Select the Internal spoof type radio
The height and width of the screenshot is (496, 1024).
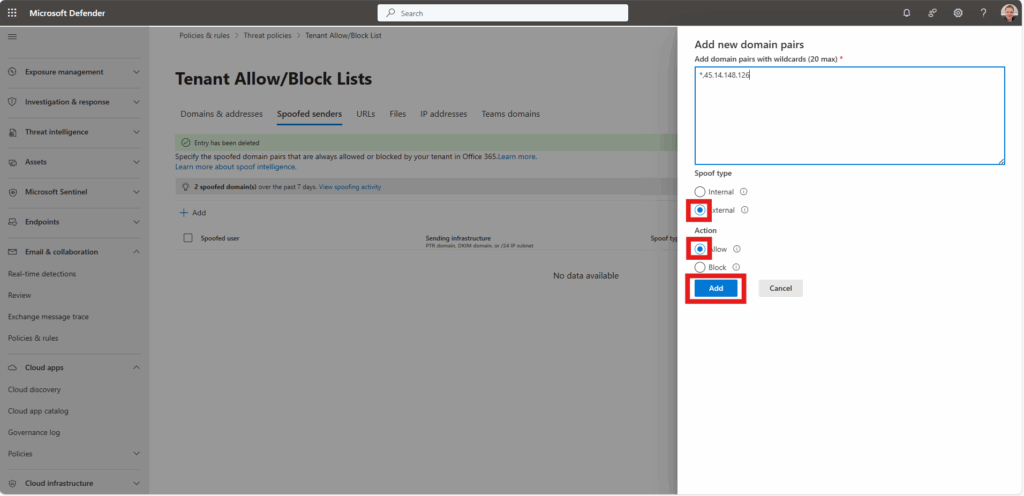pyautogui.click(x=700, y=192)
